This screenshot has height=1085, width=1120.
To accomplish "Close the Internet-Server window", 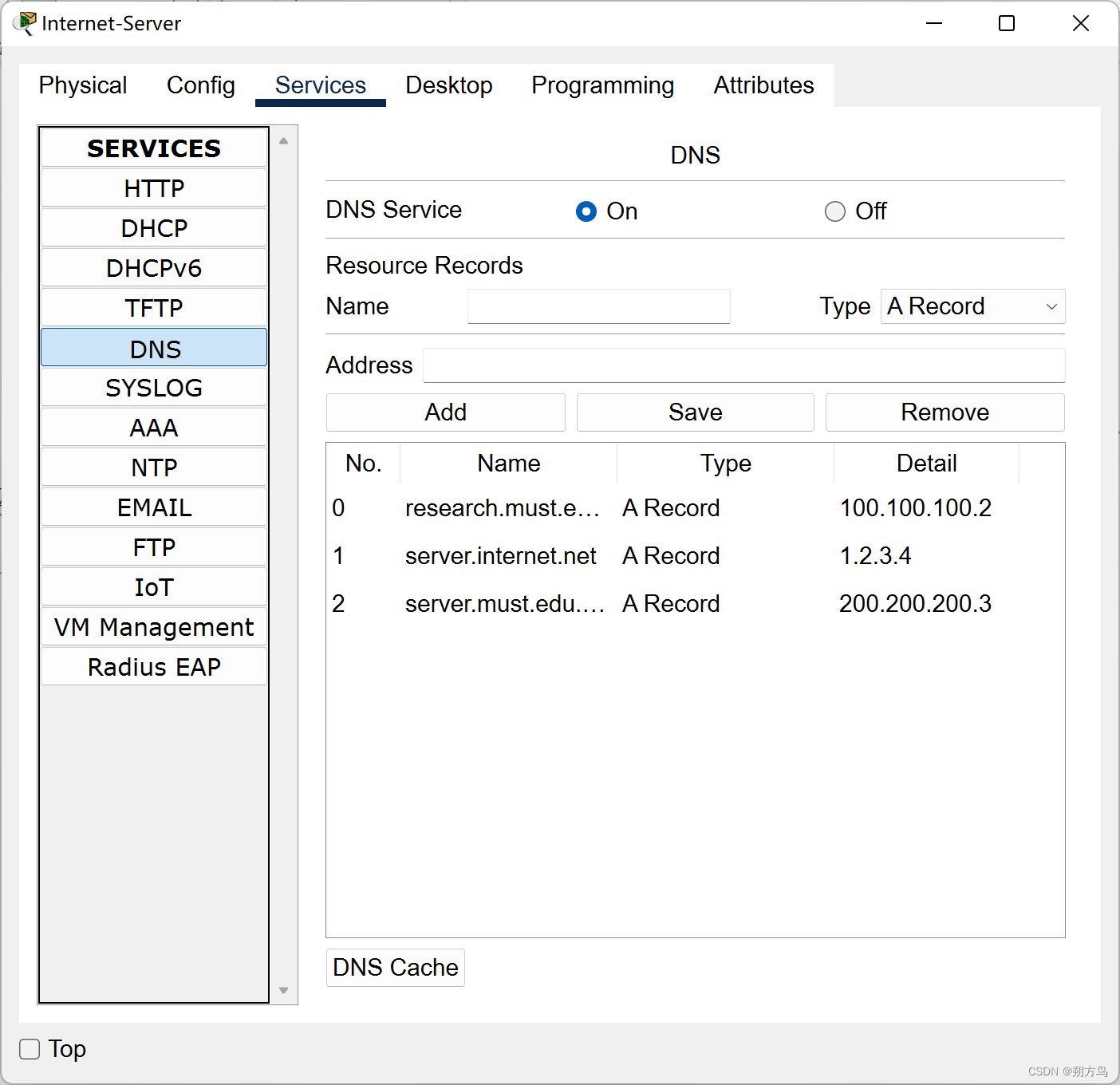I will click(x=1081, y=23).
